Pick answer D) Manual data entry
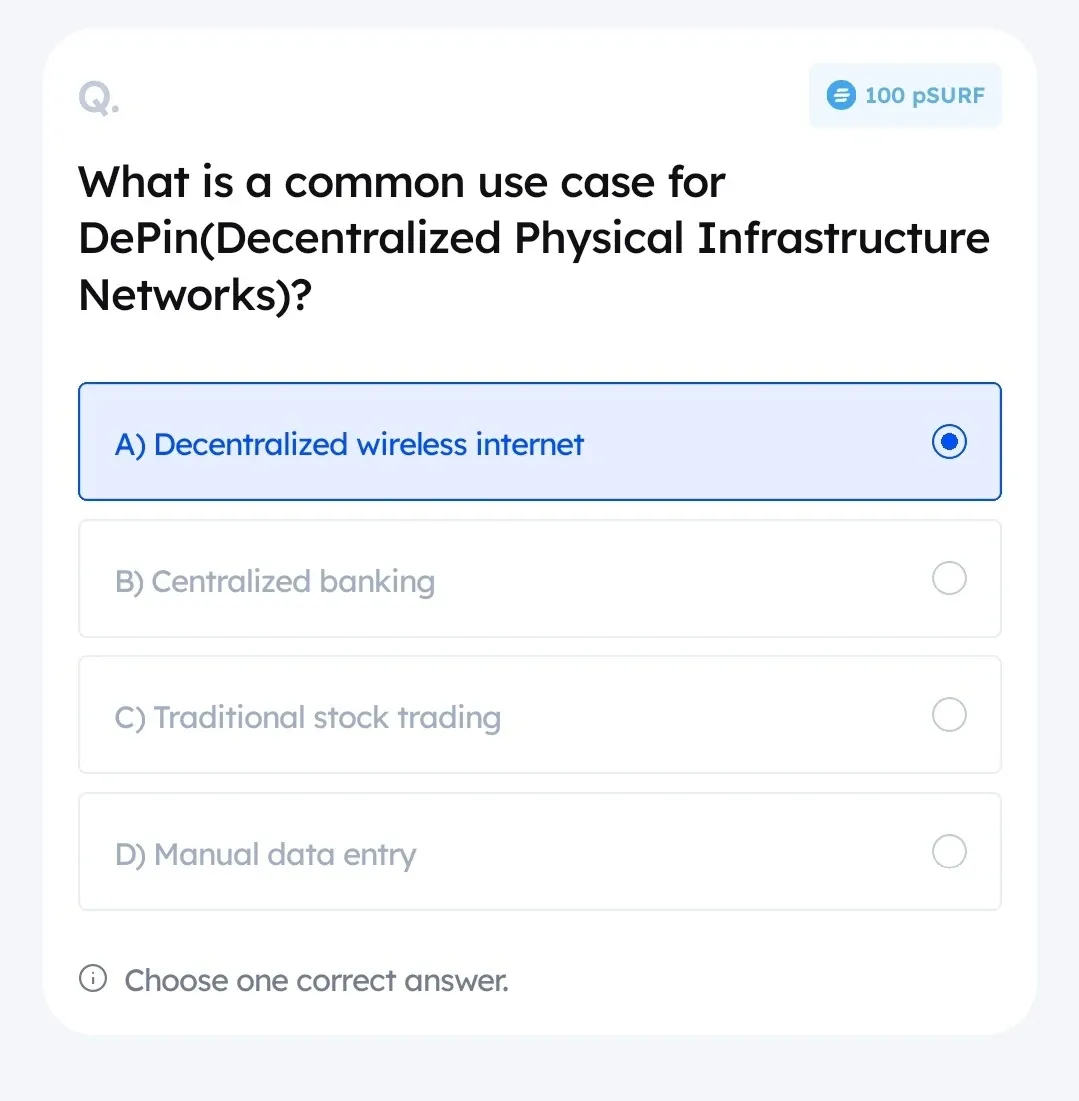Image resolution: width=1079 pixels, height=1101 pixels. [540, 852]
